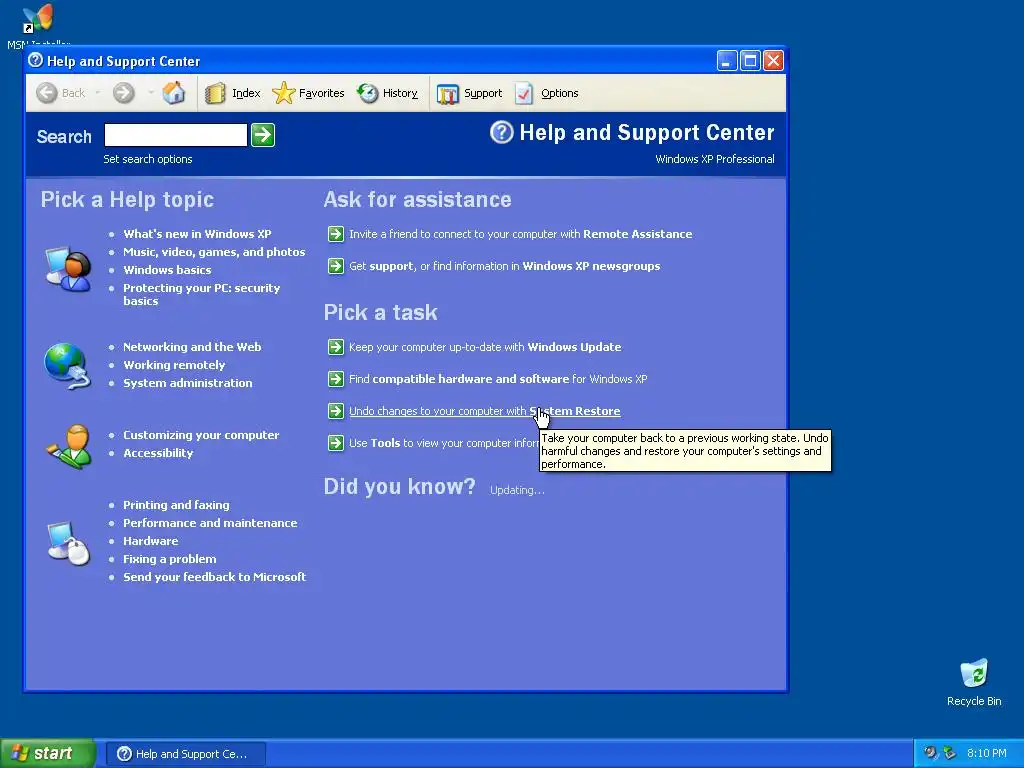
Task: Click the Options toolbar label
Action: point(560,93)
